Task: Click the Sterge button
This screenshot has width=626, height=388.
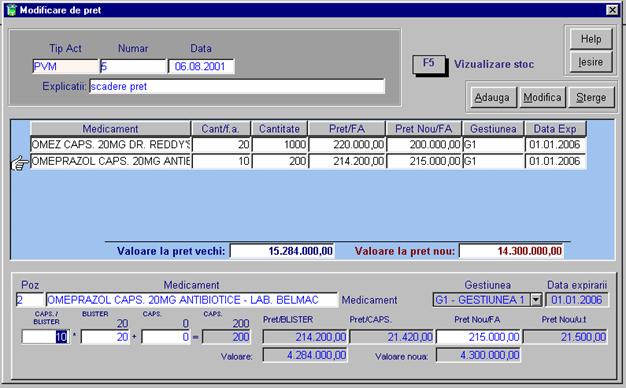Action: tap(591, 97)
